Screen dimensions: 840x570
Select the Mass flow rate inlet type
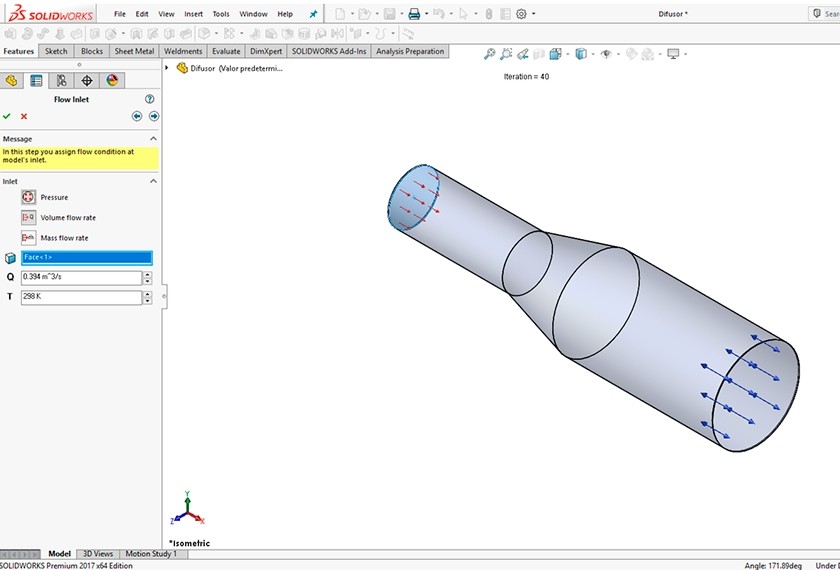pos(29,238)
